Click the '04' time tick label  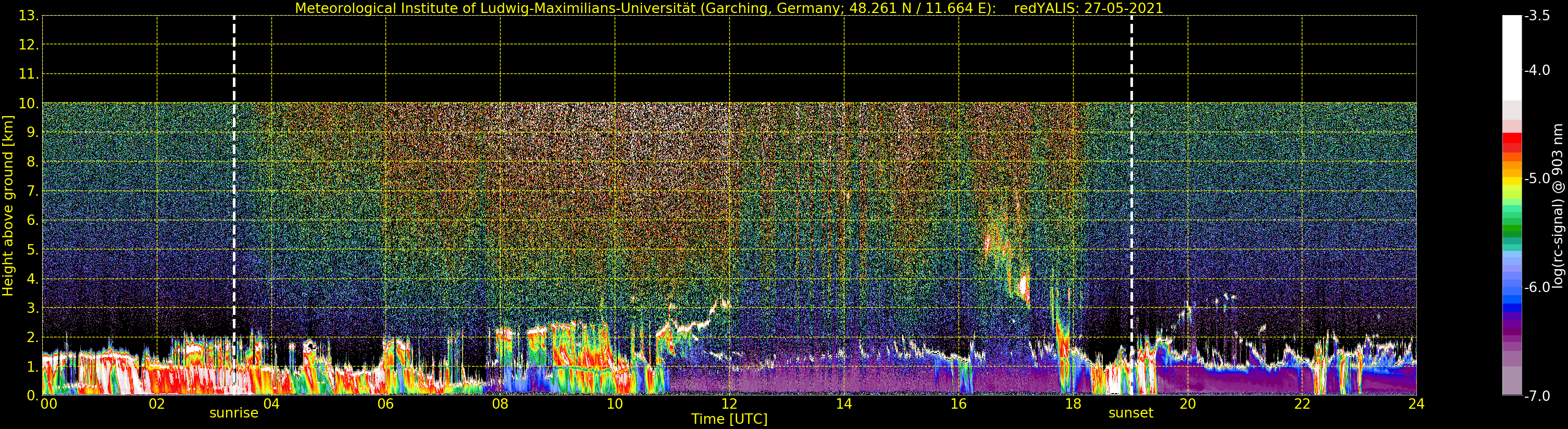tap(271, 404)
